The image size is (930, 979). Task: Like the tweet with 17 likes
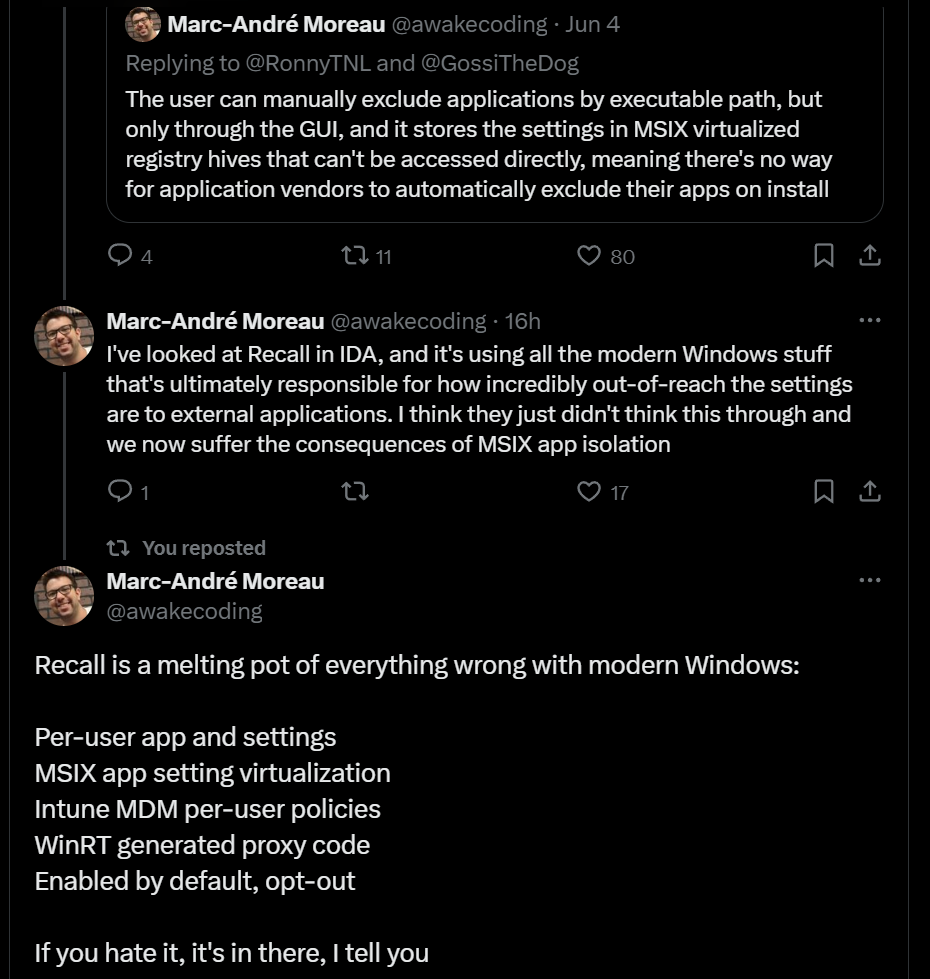tap(590, 491)
